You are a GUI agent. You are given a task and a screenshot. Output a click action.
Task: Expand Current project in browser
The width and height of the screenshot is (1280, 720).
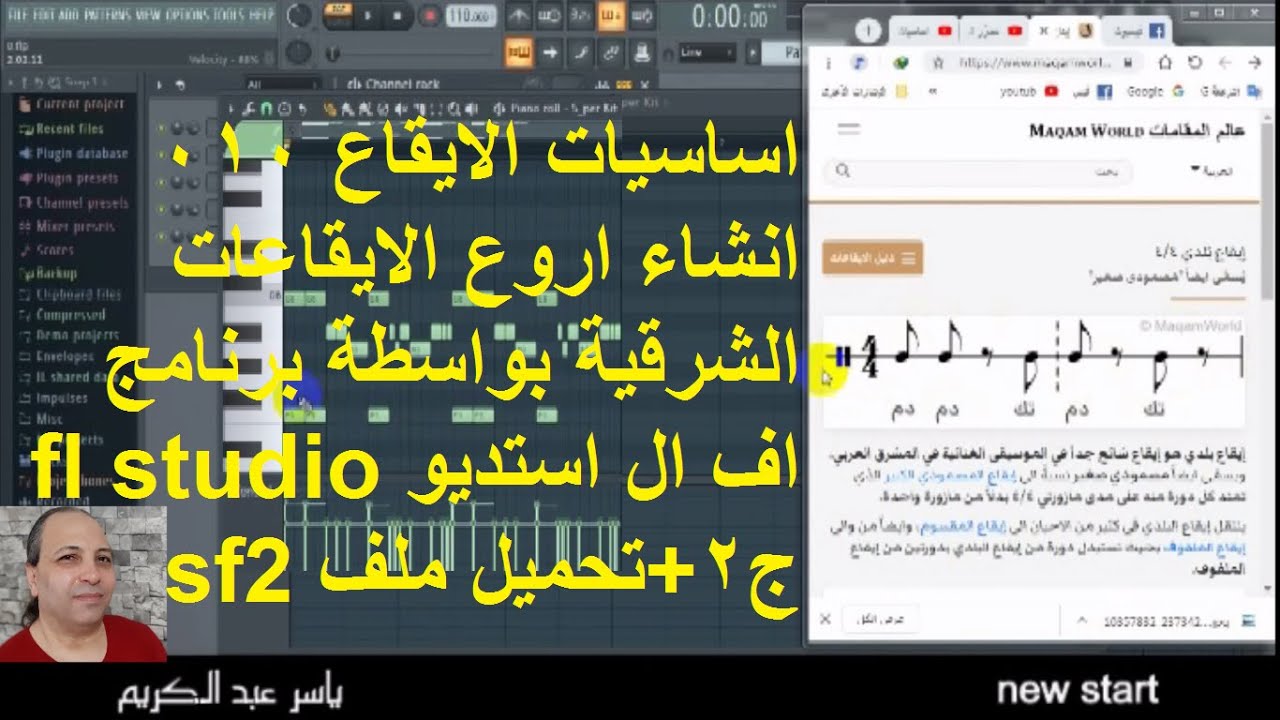tap(71, 104)
